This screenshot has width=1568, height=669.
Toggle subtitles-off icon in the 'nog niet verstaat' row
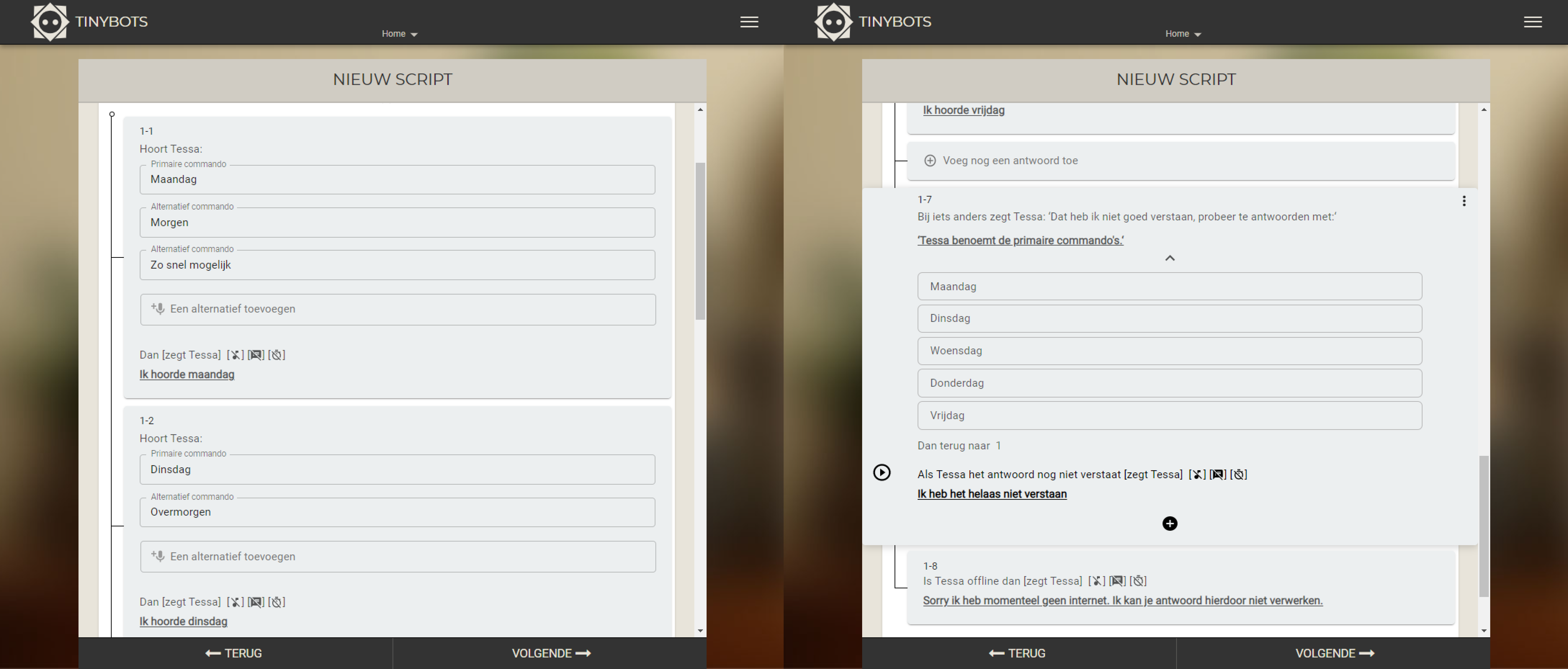tap(1217, 474)
